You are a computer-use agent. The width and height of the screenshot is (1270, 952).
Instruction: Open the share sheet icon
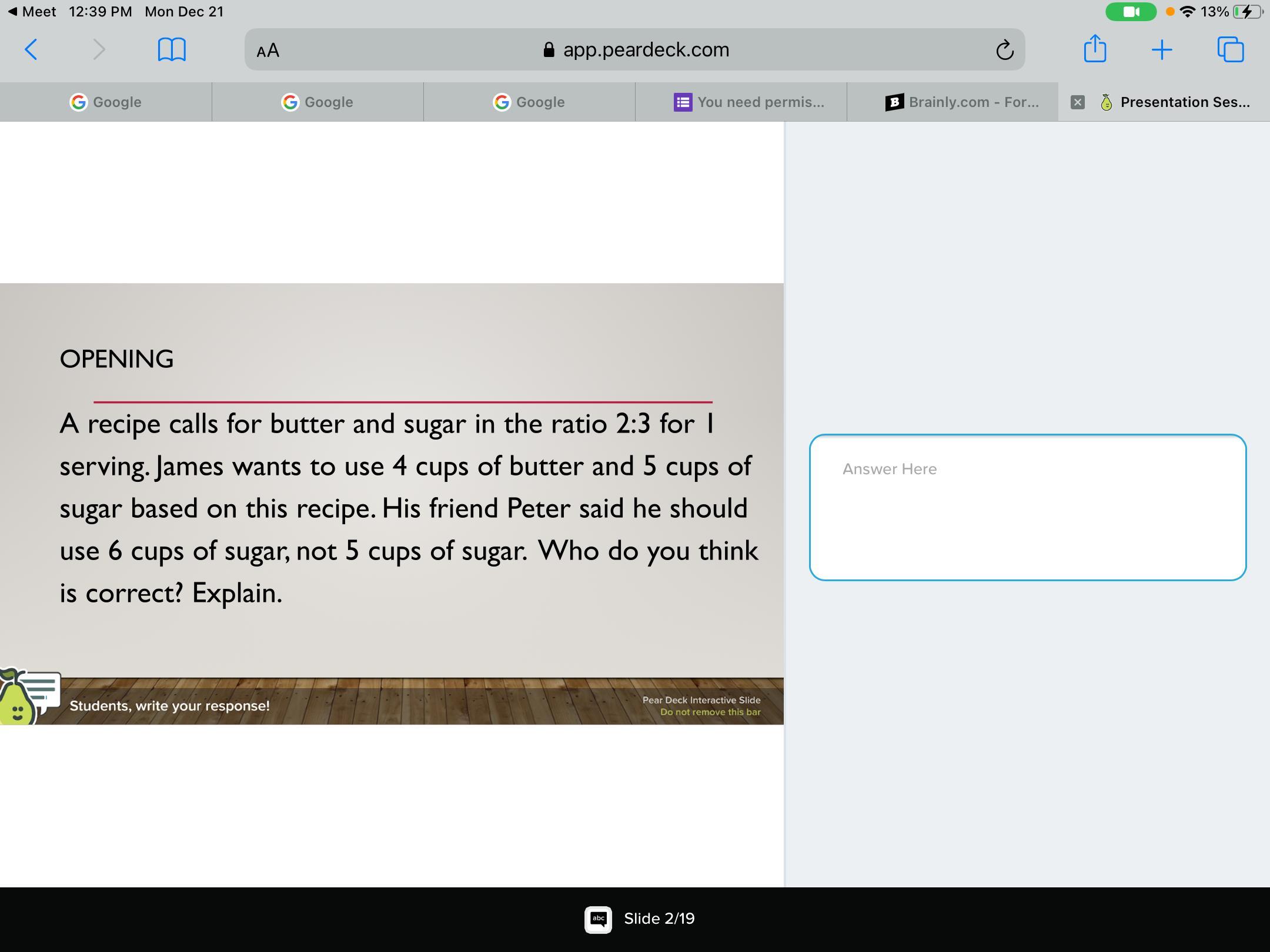tap(1095, 49)
